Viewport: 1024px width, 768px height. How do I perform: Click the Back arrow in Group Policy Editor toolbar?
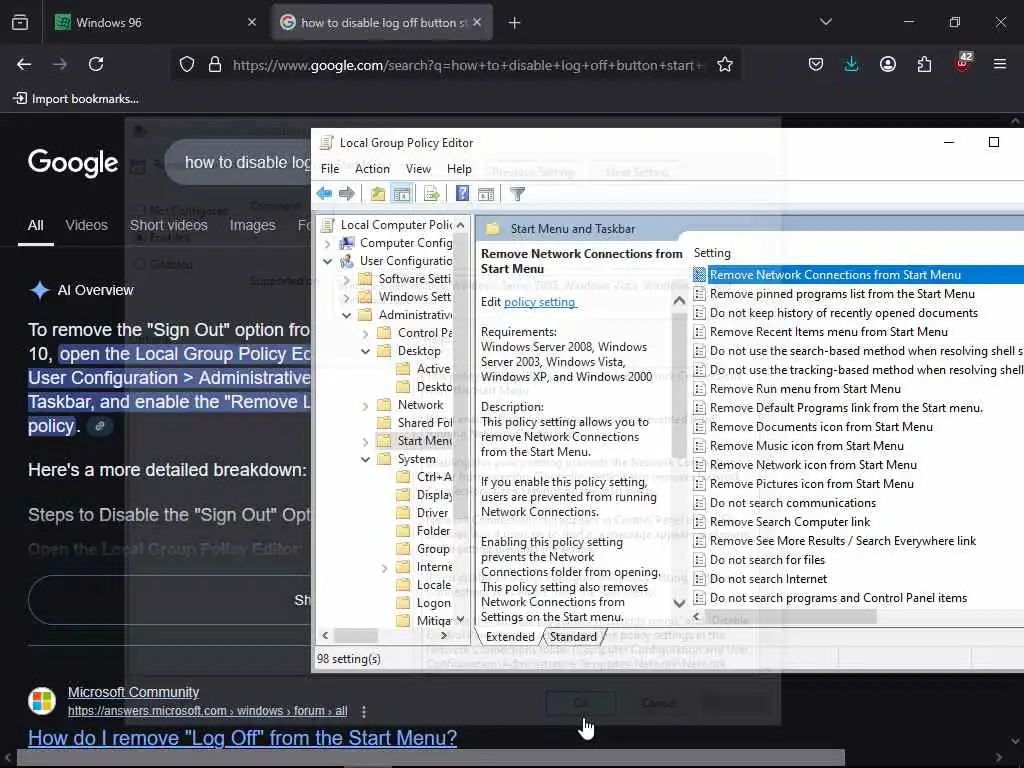(324, 193)
